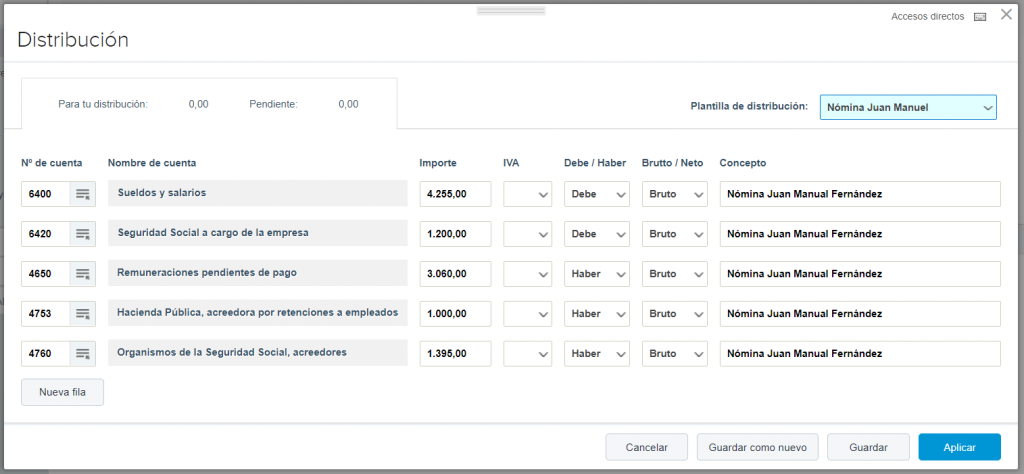Open the IVA dropdown for Sueldos y salarios
The width and height of the screenshot is (1024, 474).
point(528,194)
